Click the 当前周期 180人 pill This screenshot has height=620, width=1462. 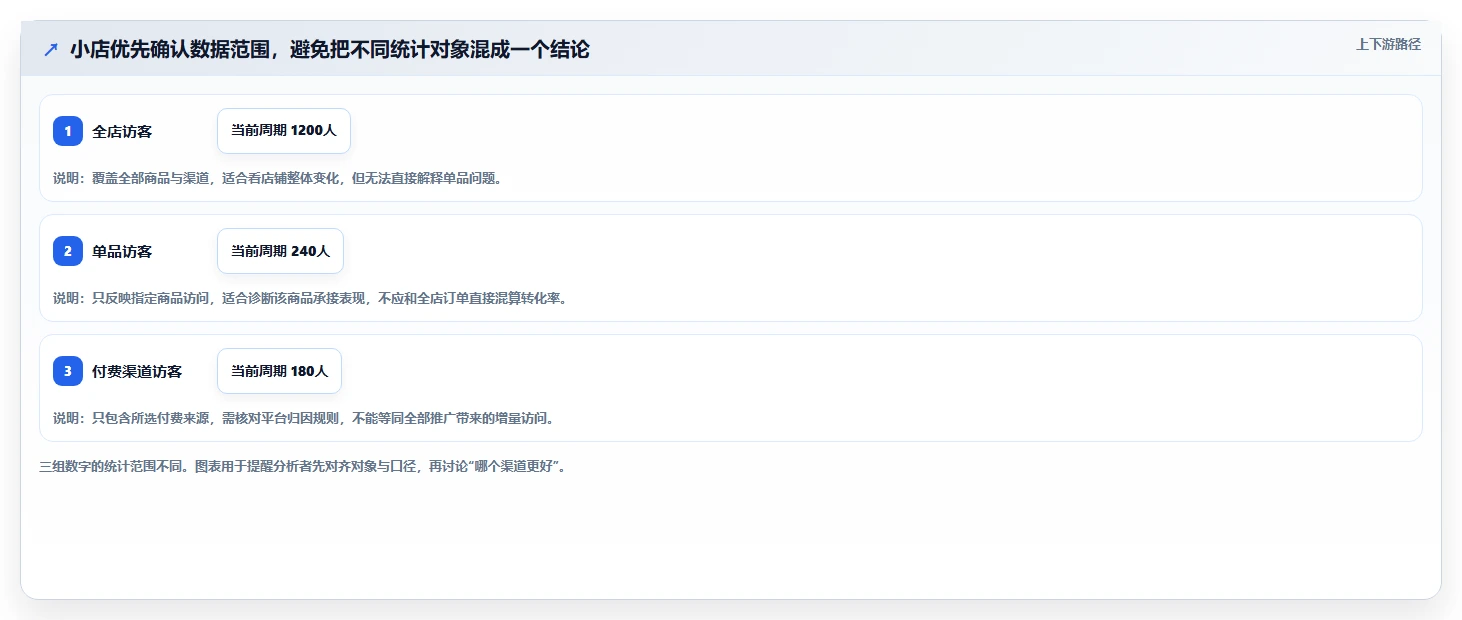pyautogui.click(x=279, y=371)
